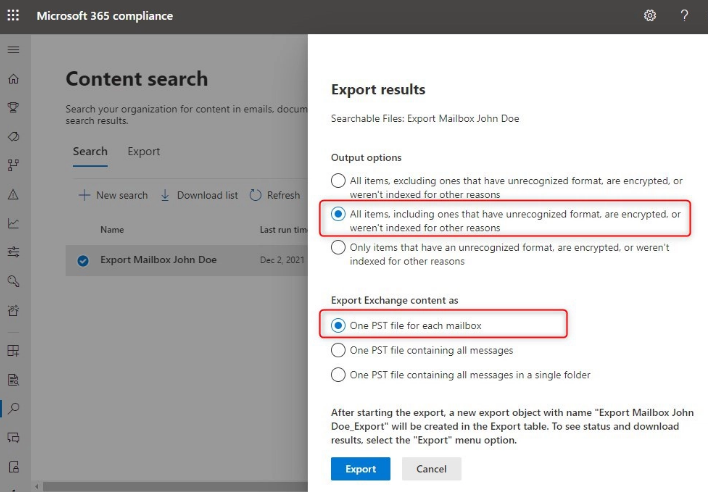Toggle the checkmark for Export Mailbox John Doe
The width and height of the screenshot is (708, 496).
point(83,261)
